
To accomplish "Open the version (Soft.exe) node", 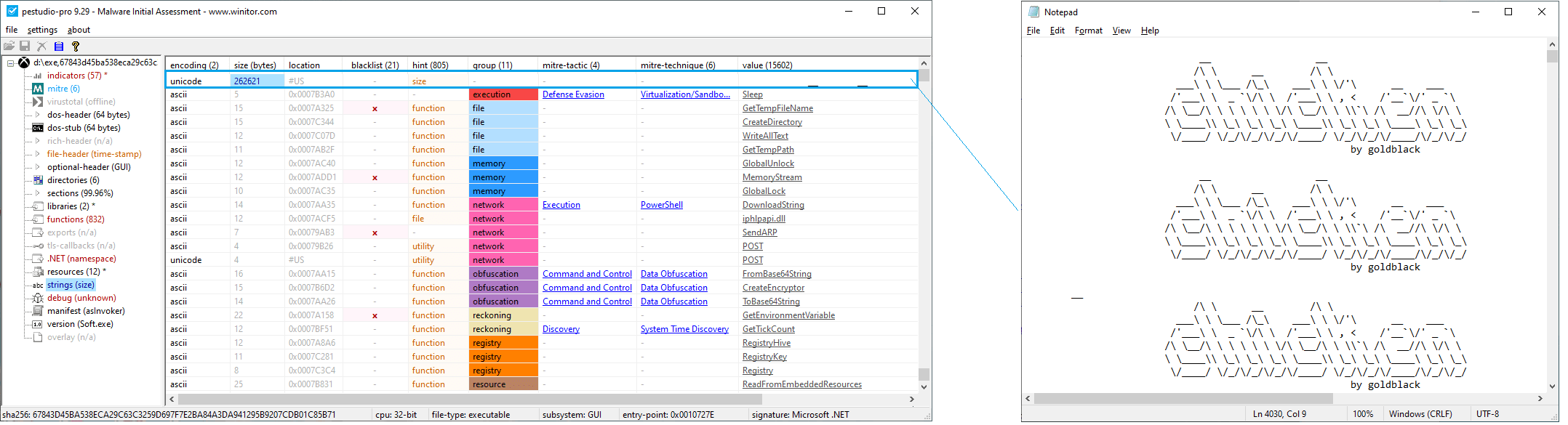I will [80, 324].
